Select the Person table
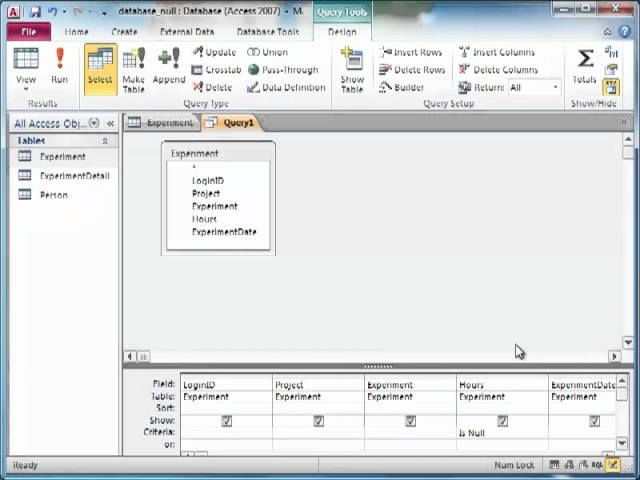This screenshot has width=640, height=480. pos(64,195)
